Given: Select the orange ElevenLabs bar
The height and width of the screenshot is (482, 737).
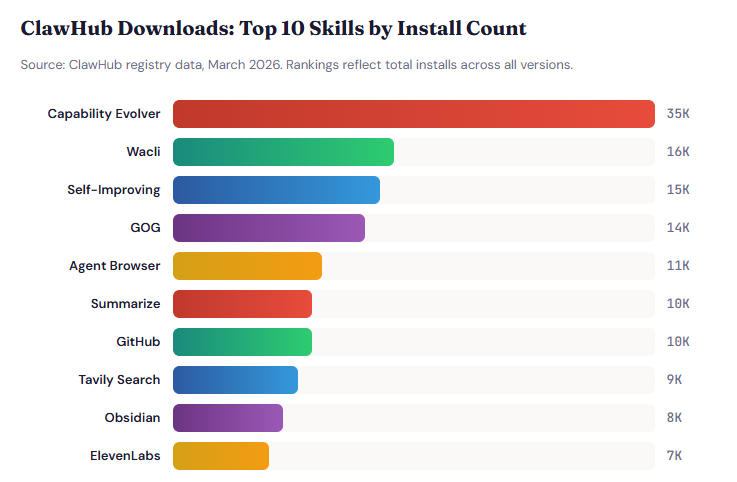Looking at the screenshot, I should click(x=221, y=456).
